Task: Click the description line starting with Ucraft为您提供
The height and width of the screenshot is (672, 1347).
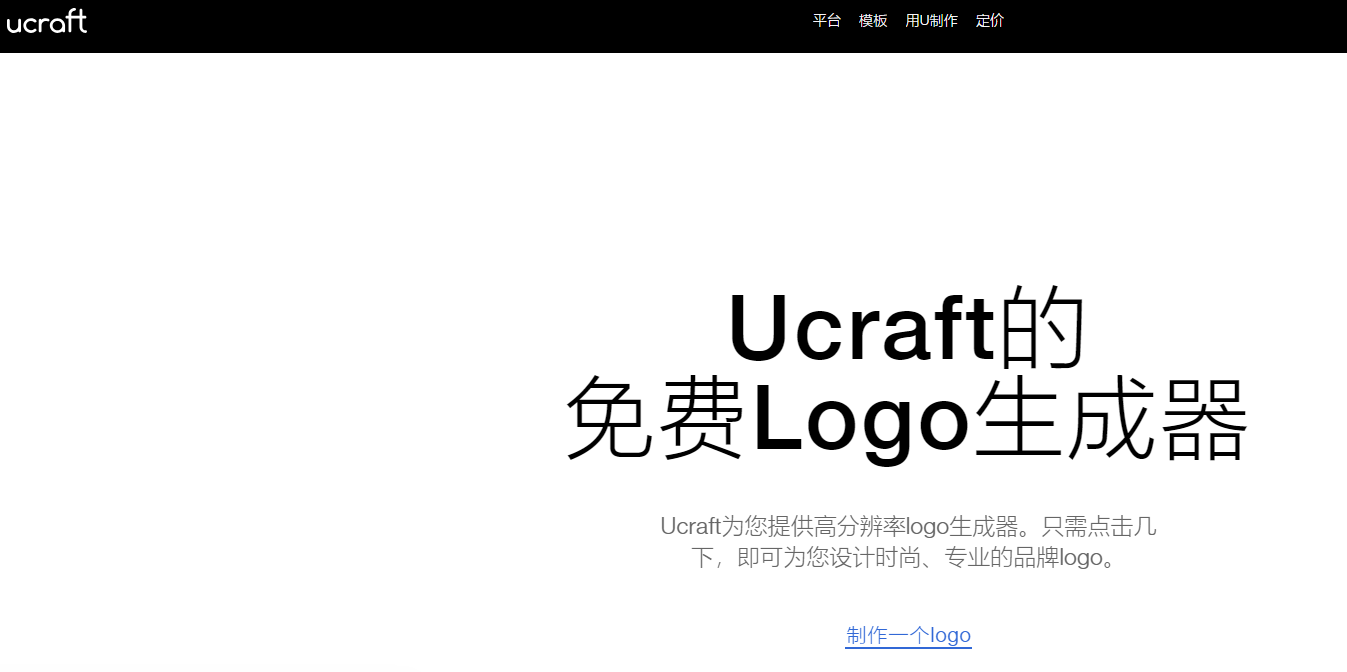Action: coord(908,526)
